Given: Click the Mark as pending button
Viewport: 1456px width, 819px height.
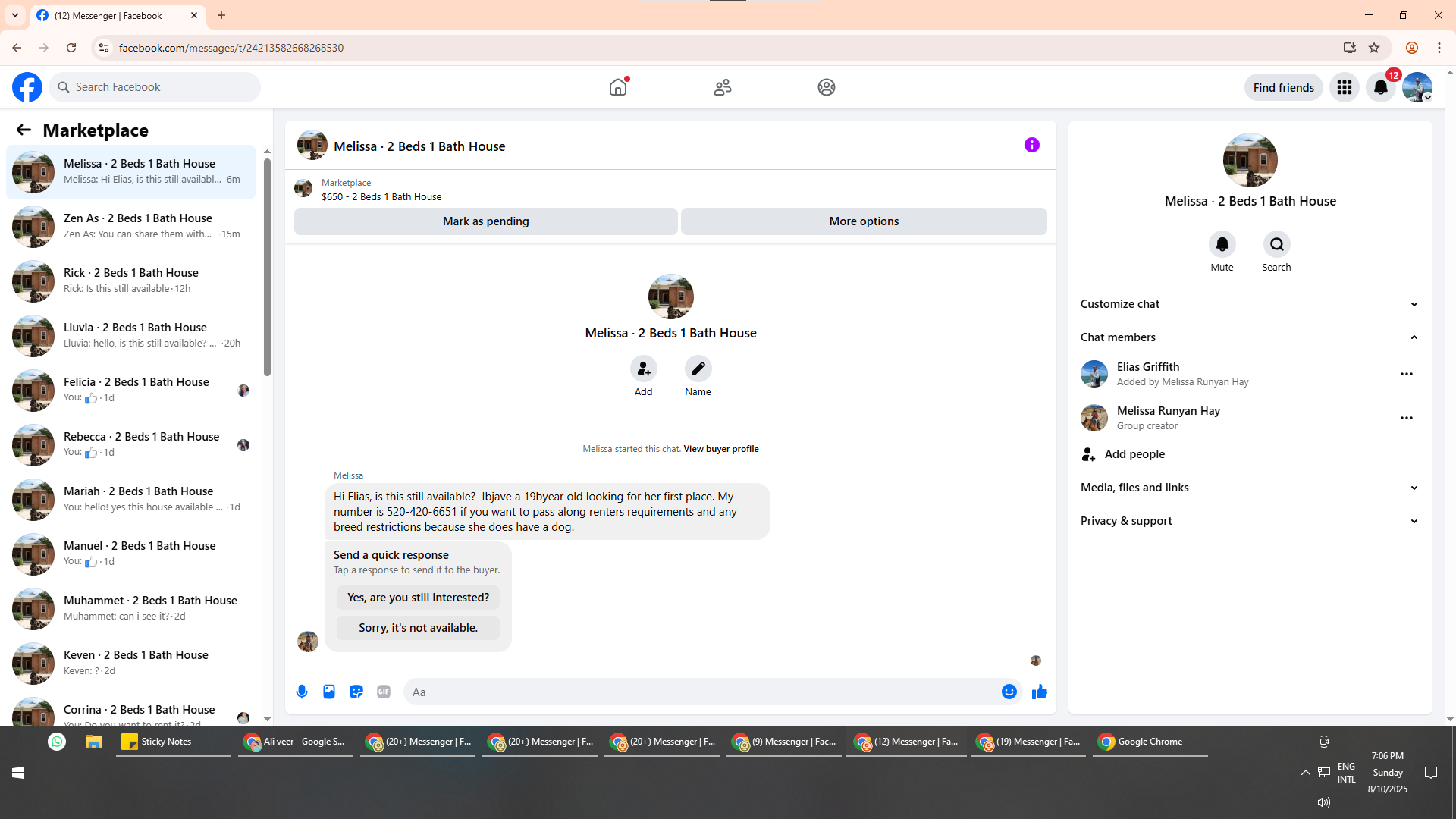Looking at the screenshot, I should tap(485, 221).
